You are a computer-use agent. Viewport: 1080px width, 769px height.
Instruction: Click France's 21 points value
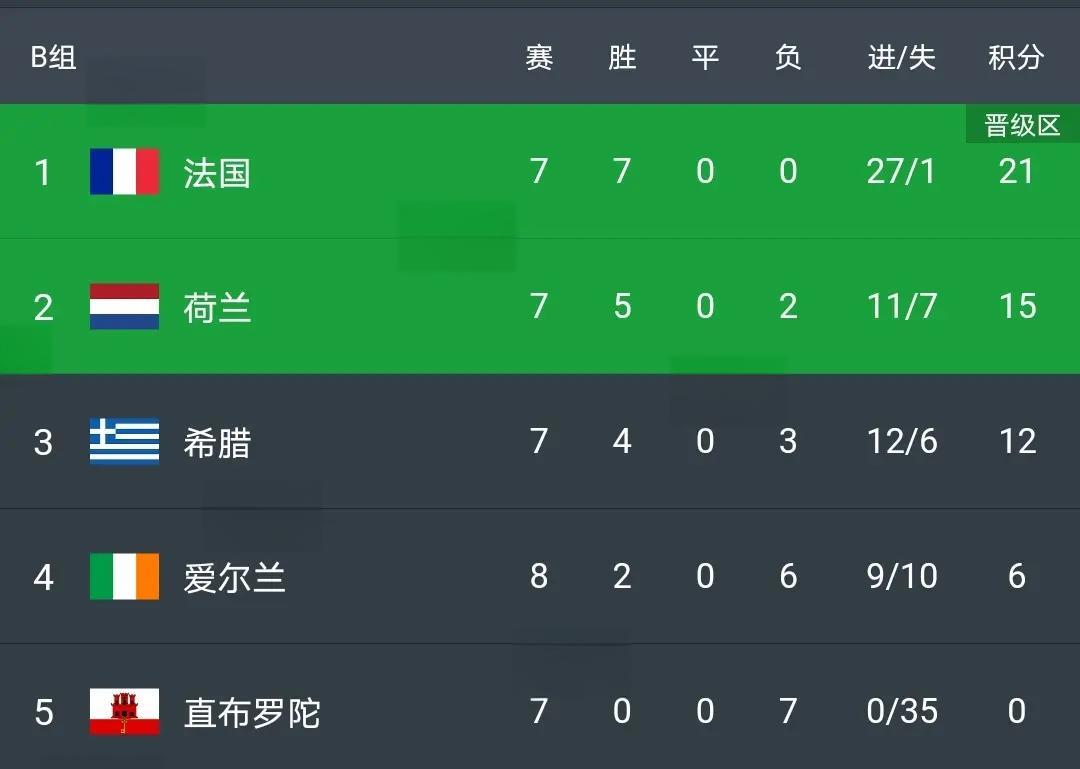(x=1016, y=172)
